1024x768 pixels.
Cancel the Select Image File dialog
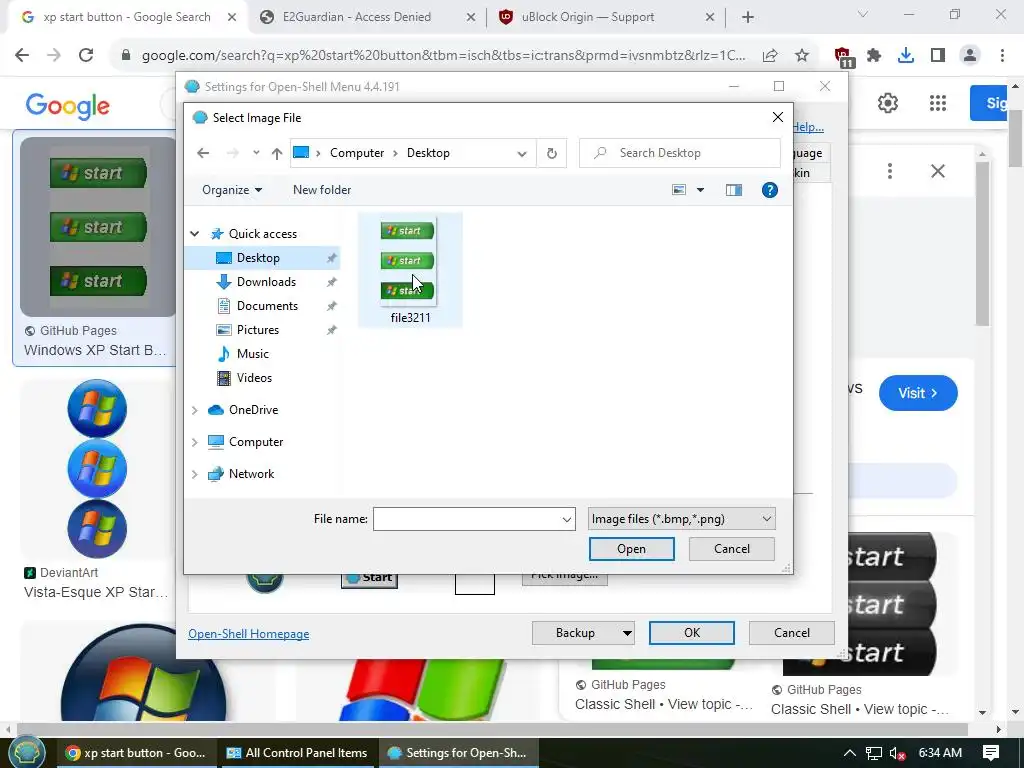click(731, 549)
